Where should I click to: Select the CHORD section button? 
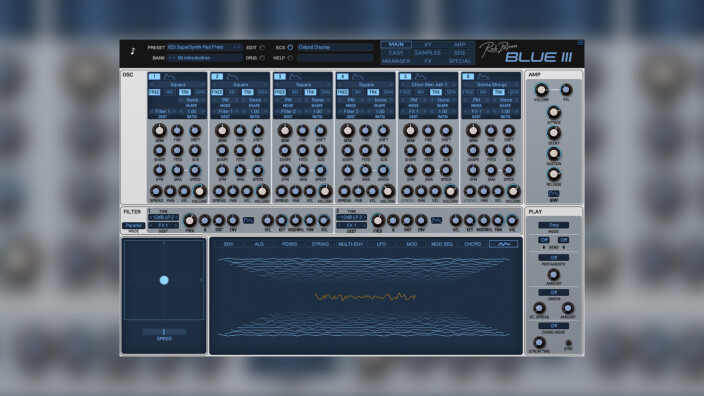tap(472, 244)
